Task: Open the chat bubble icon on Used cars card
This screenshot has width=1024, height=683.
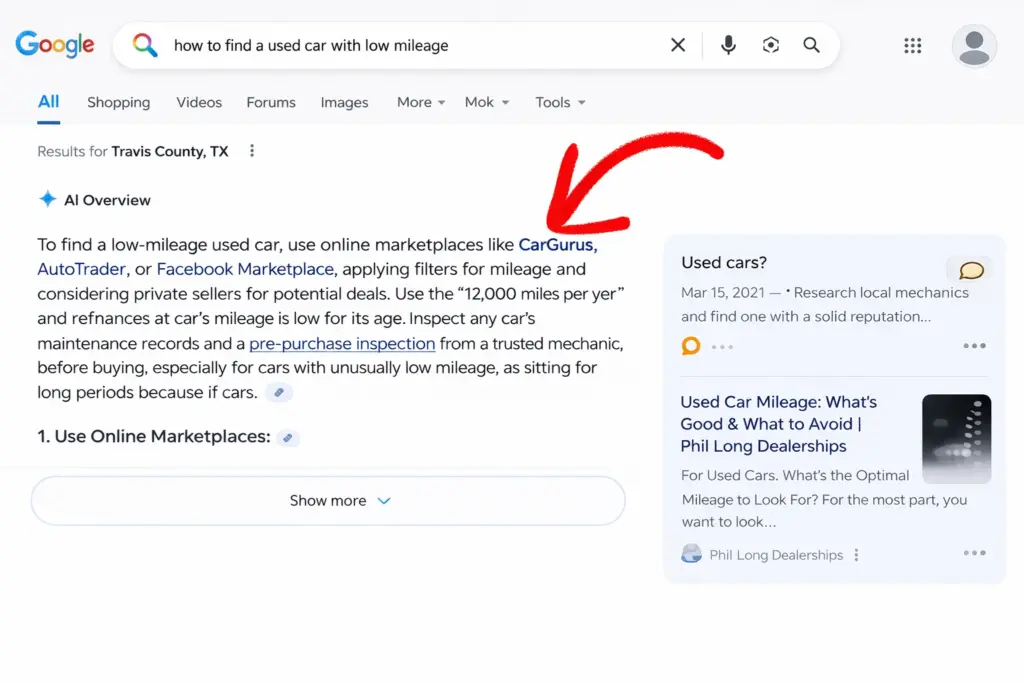Action: coord(970,270)
